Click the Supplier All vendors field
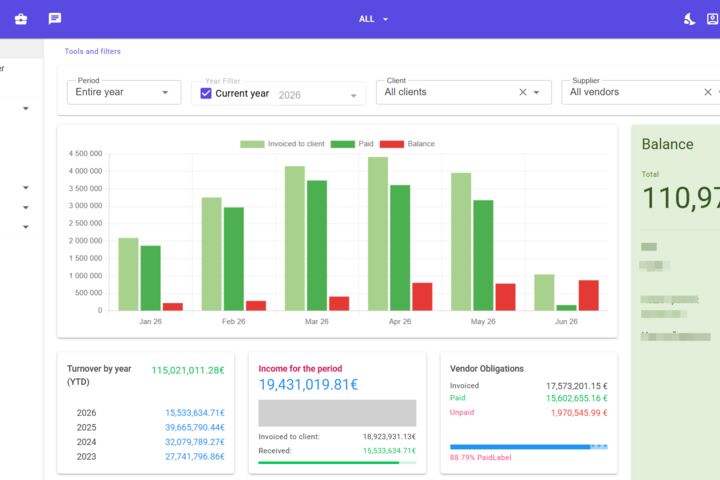Screen dimensions: 720x480 (641, 92)
